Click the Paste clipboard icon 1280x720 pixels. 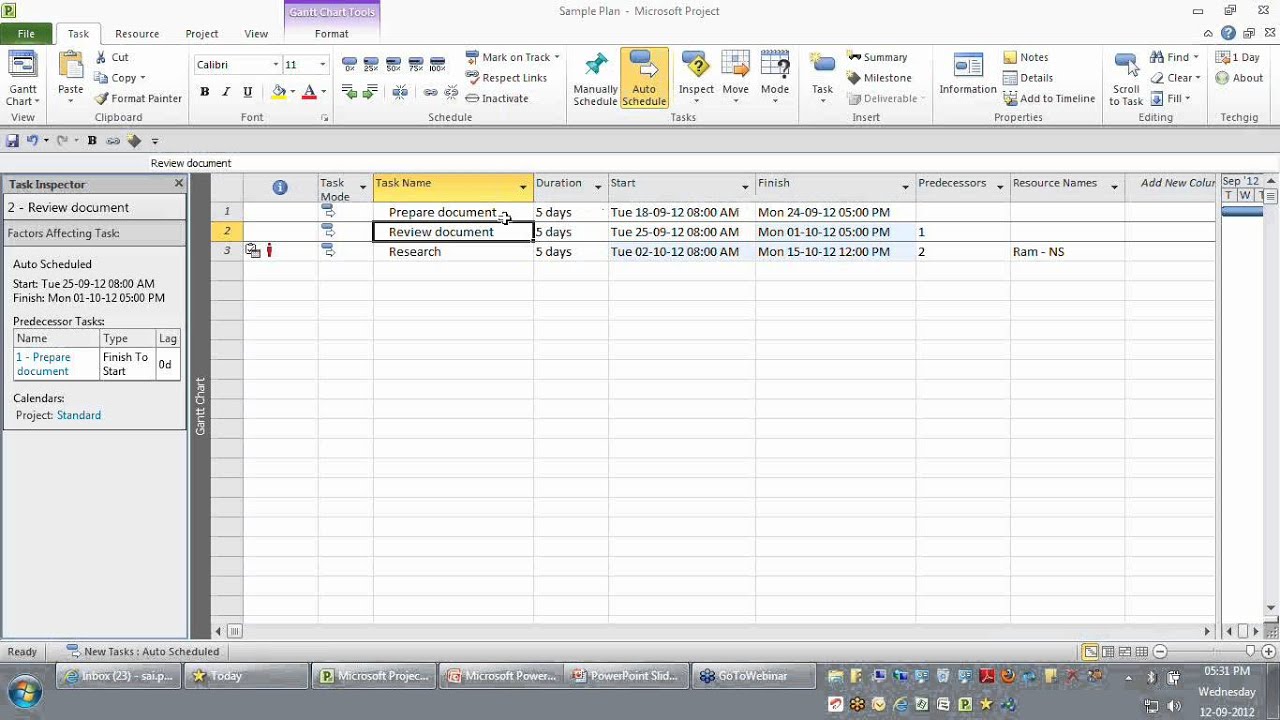71,66
